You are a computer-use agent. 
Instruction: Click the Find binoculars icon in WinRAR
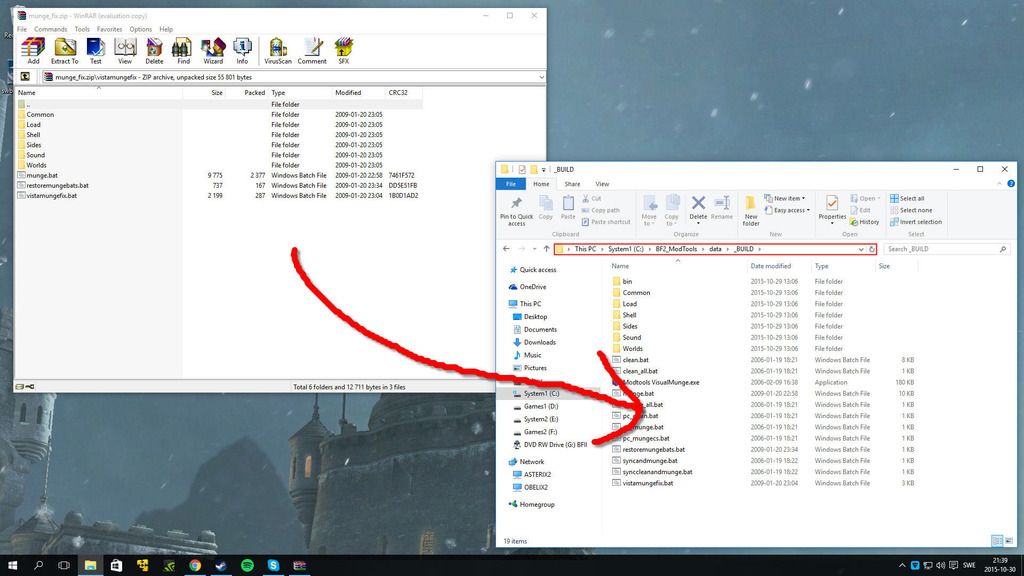[x=183, y=50]
